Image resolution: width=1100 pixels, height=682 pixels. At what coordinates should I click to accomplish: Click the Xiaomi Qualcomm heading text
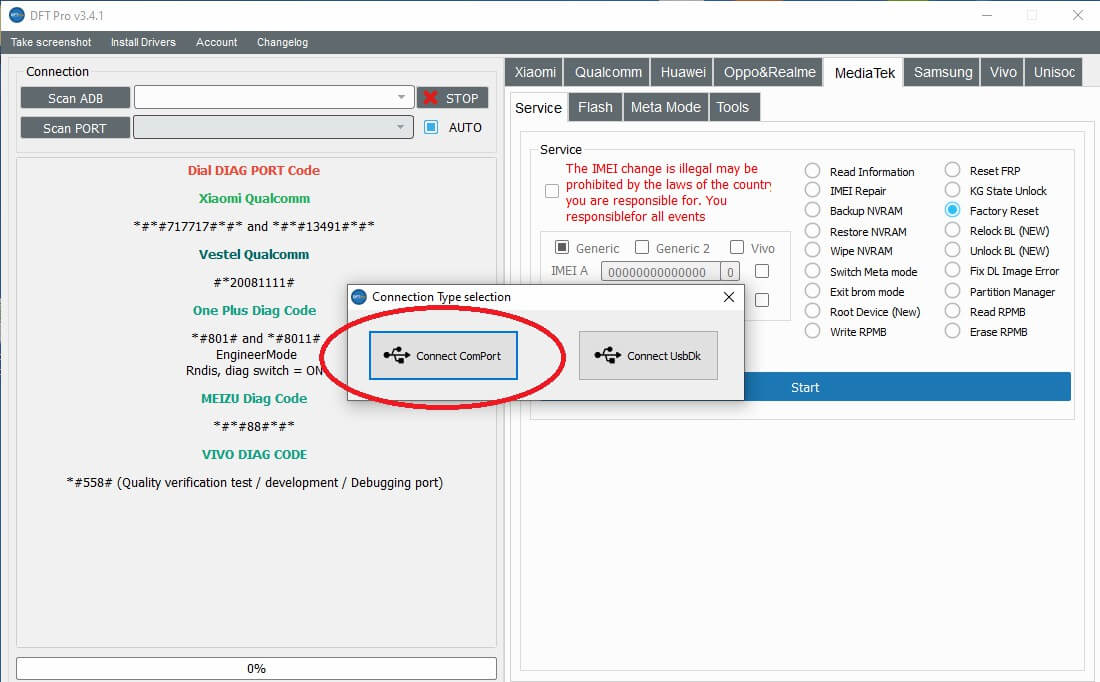(254, 199)
